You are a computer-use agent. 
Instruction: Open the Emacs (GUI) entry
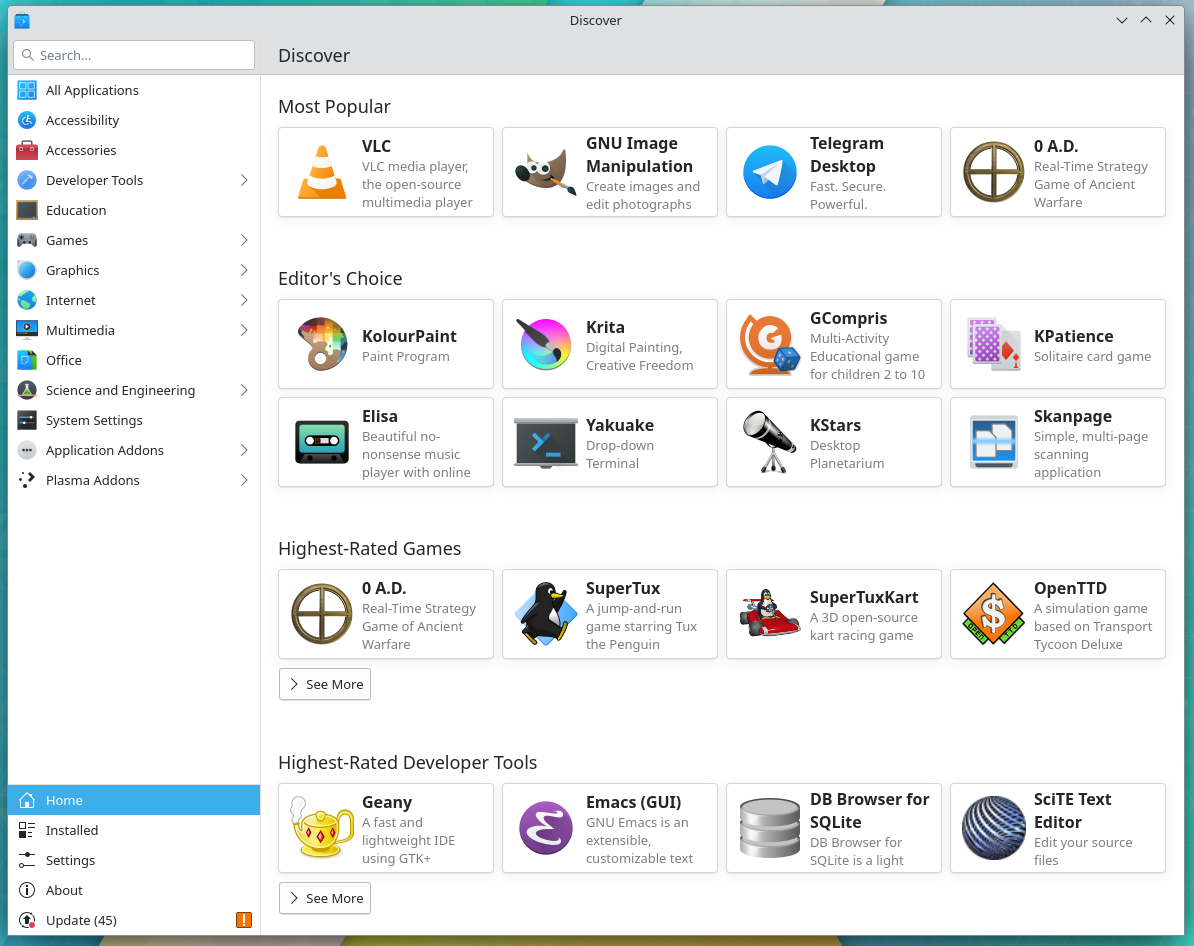pos(609,828)
